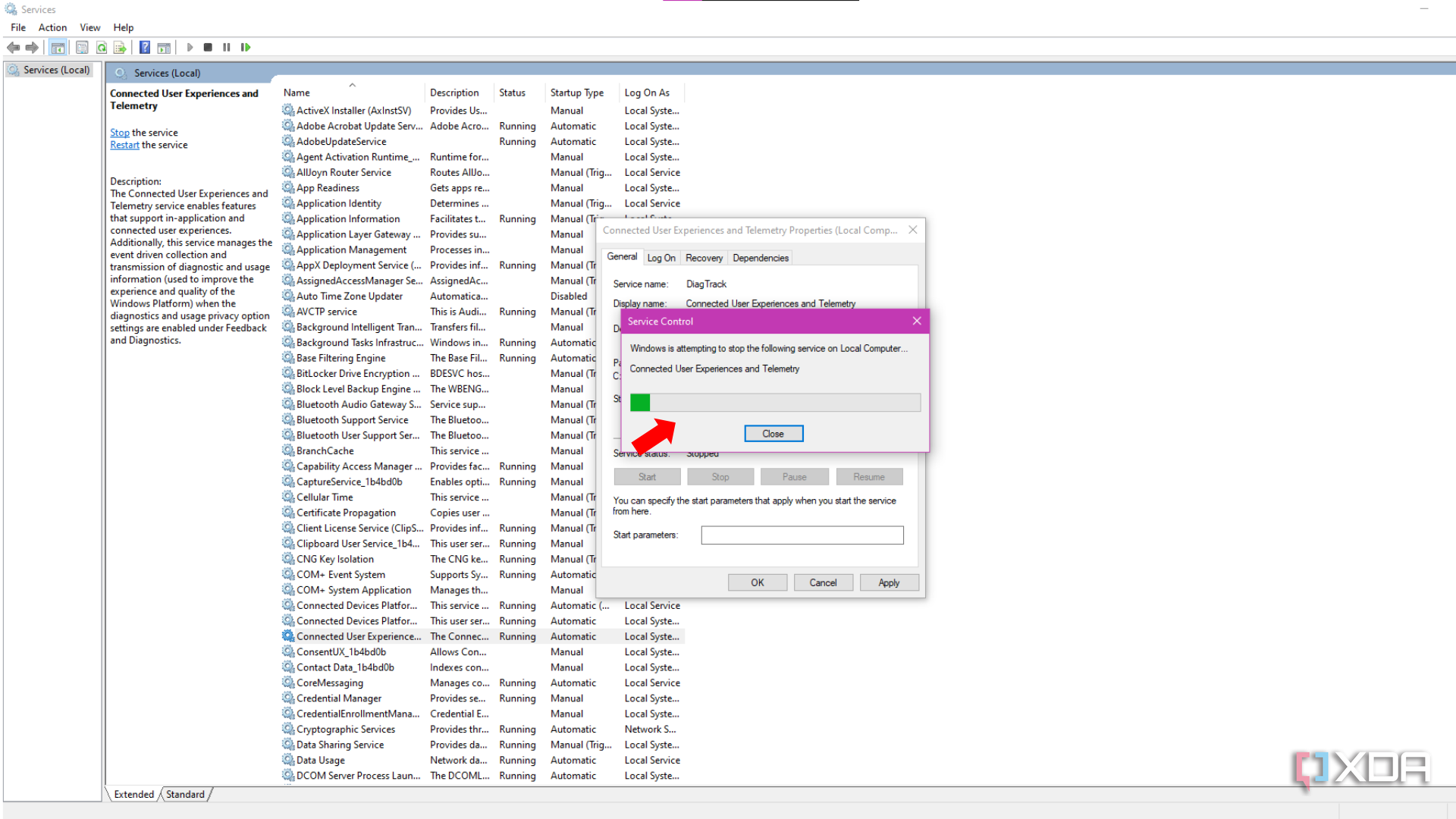This screenshot has width=1456, height=819.
Task: Close the Service Control progress dialog
Action: pos(773,433)
